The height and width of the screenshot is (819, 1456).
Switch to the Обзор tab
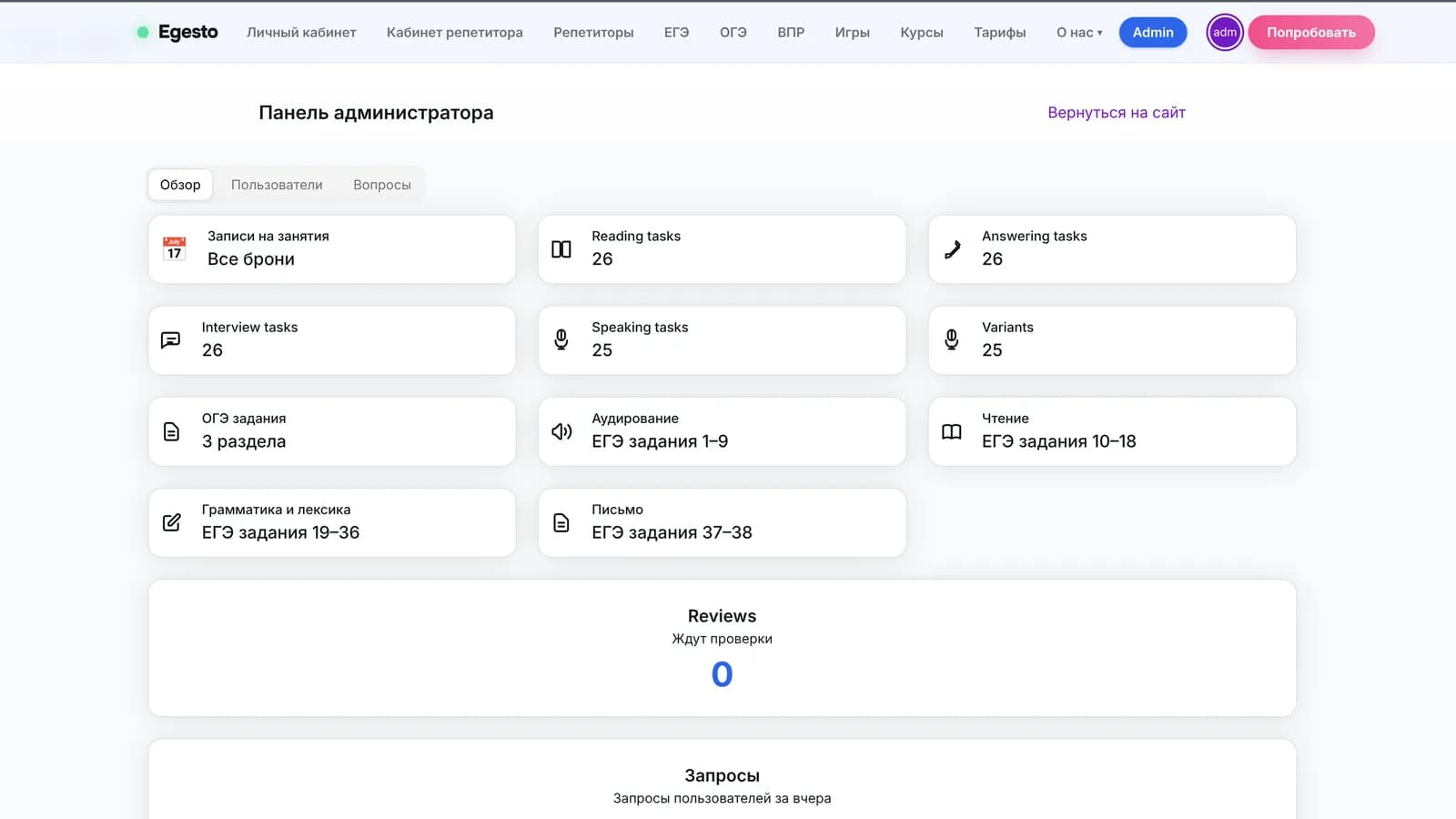tap(180, 185)
